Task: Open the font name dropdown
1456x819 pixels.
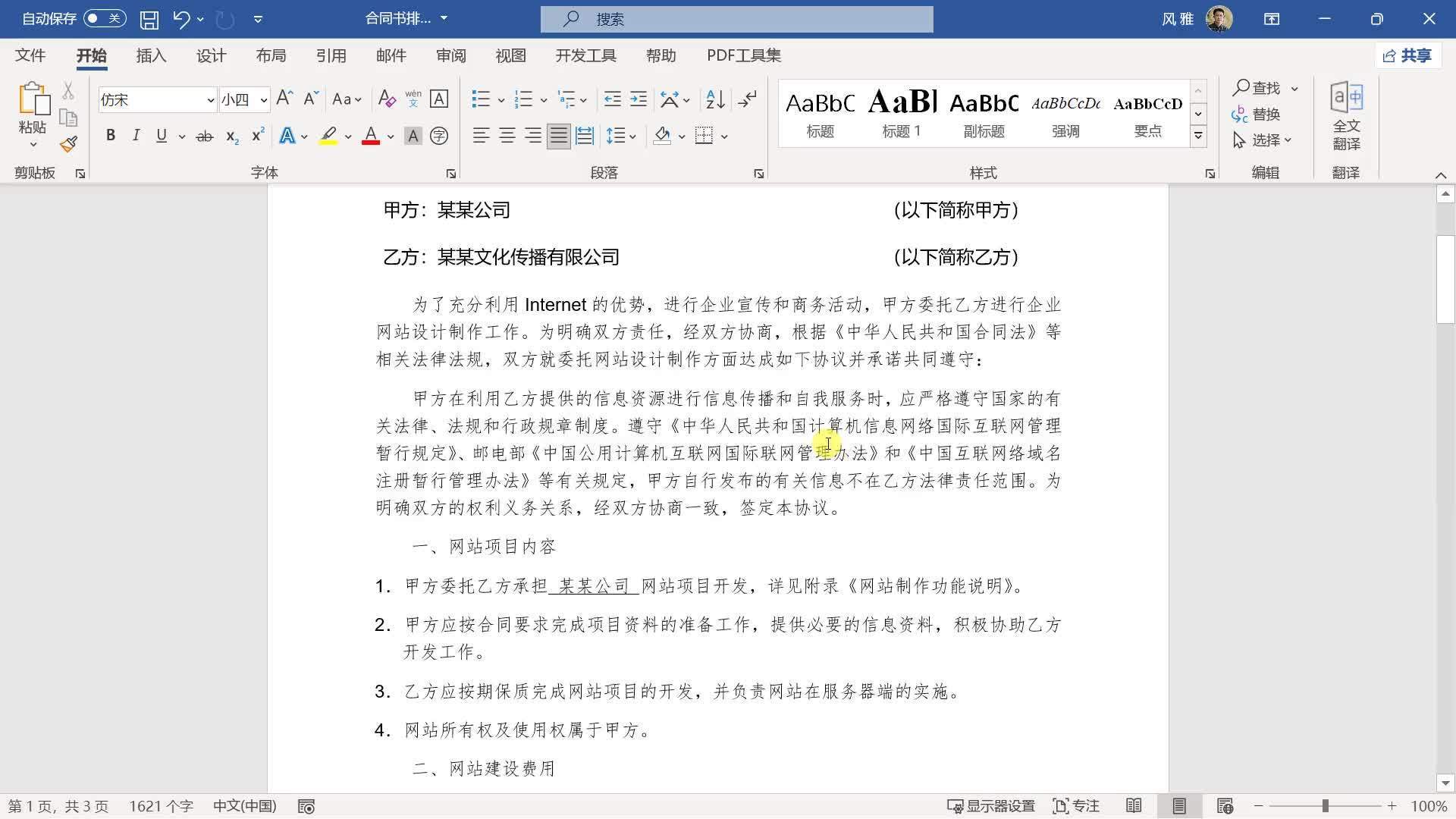Action: [210, 99]
